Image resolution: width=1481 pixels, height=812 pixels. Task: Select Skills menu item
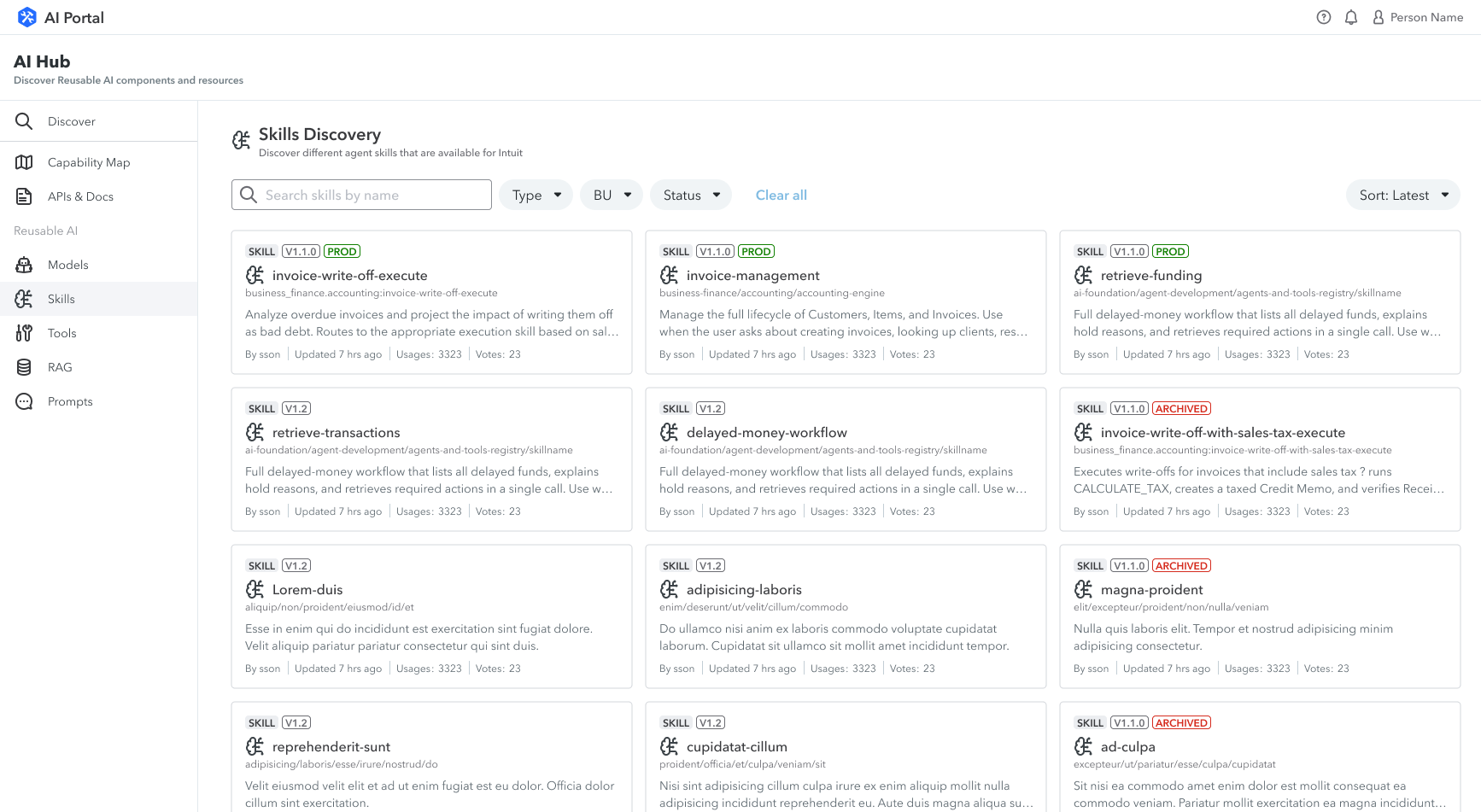[98, 299]
